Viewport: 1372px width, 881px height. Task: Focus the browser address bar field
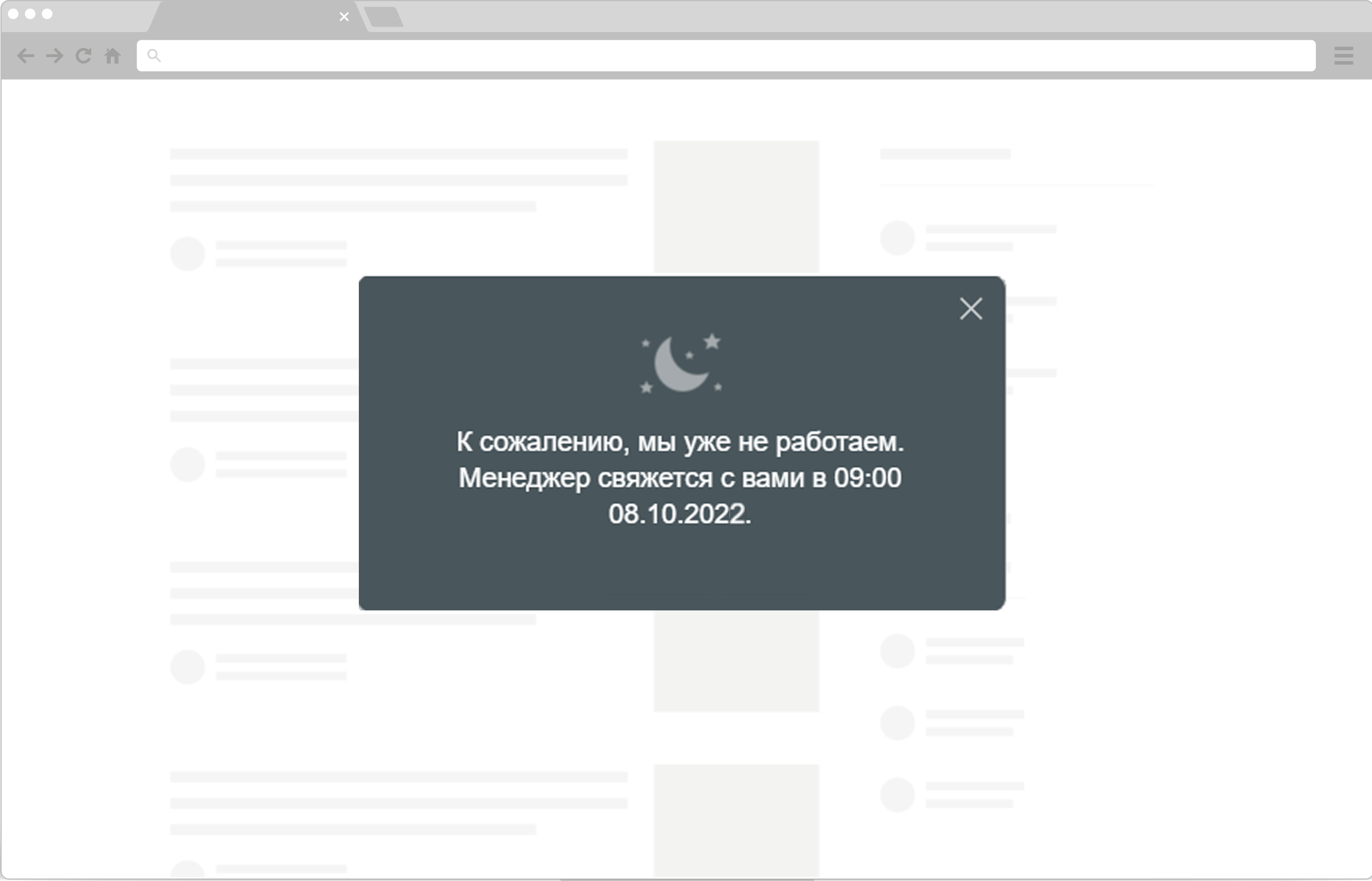pos(727,56)
